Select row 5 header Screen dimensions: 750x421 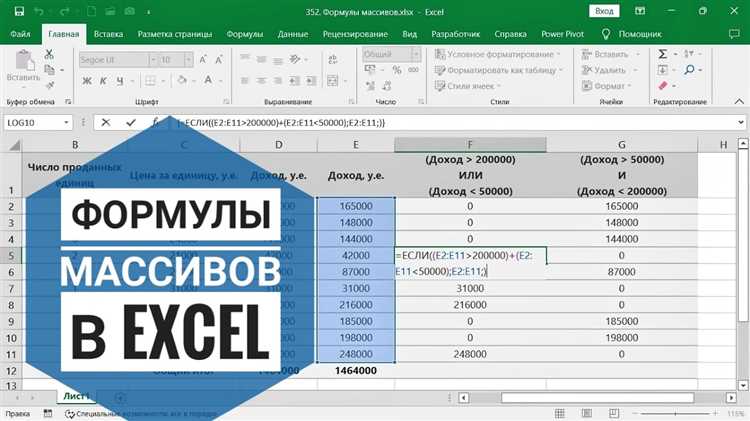pyautogui.click(x=11, y=255)
